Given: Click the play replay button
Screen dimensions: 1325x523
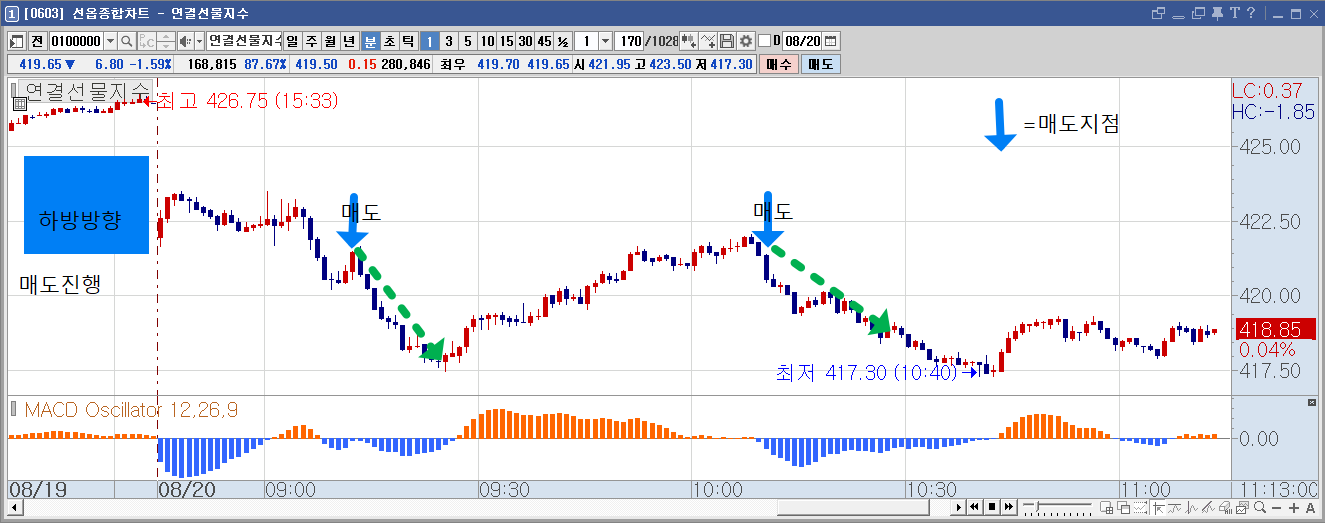Looking at the screenshot, I should click(x=959, y=507).
